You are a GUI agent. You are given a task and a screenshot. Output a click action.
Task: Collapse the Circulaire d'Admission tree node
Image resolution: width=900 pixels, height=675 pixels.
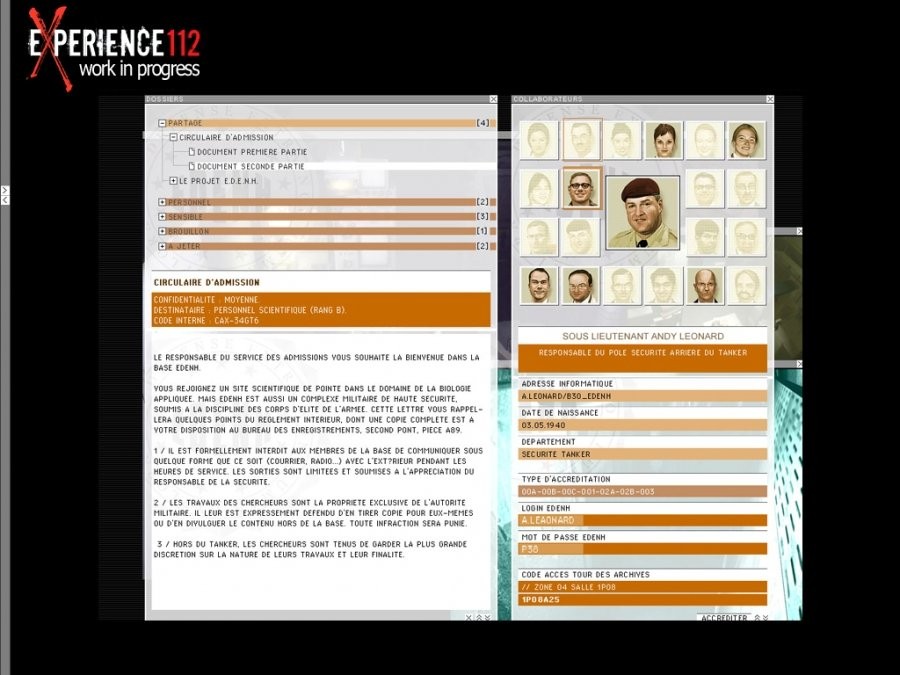pos(173,138)
